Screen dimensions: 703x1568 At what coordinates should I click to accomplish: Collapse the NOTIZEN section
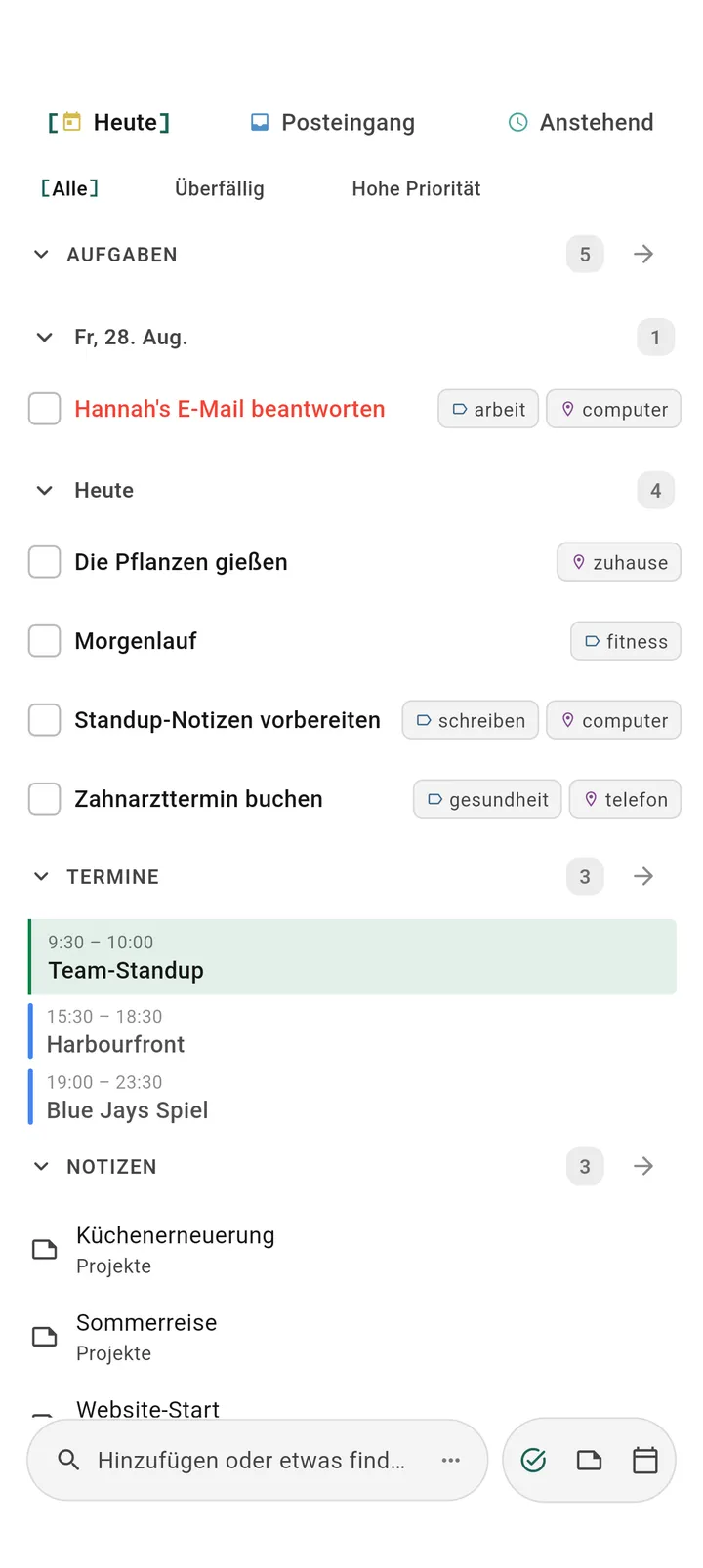pyautogui.click(x=41, y=1167)
